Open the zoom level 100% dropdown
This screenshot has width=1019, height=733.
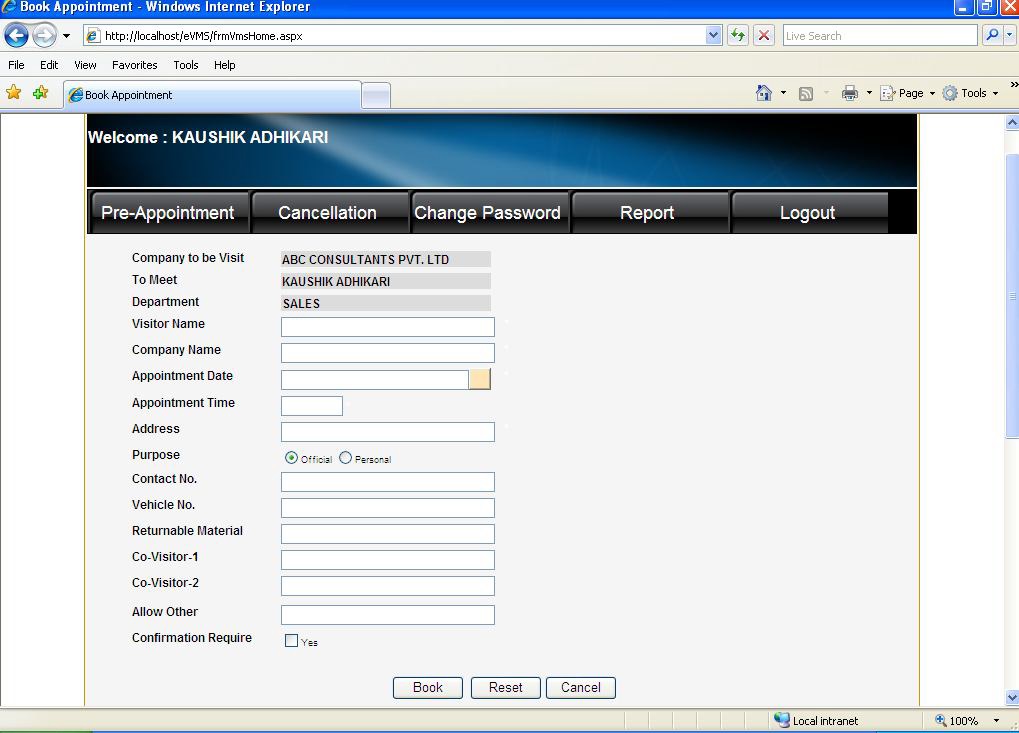pos(996,721)
